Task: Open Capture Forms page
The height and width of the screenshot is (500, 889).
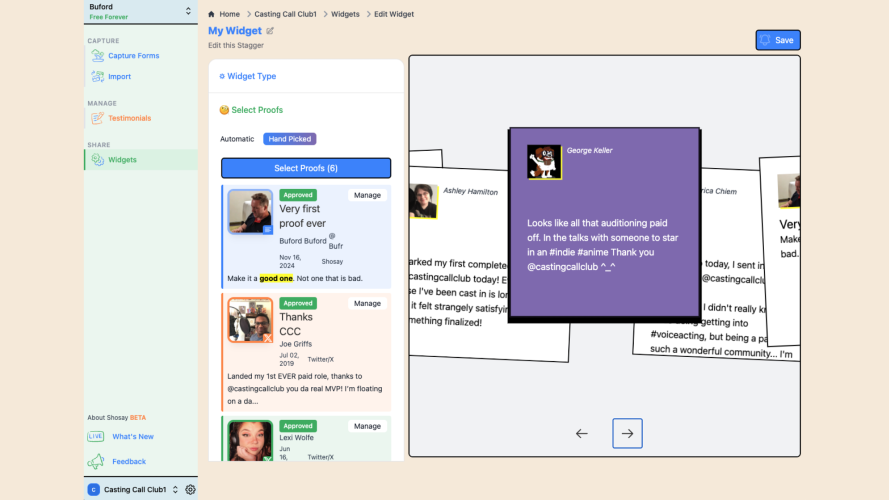Action: pyautogui.click(x=134, y=56)
